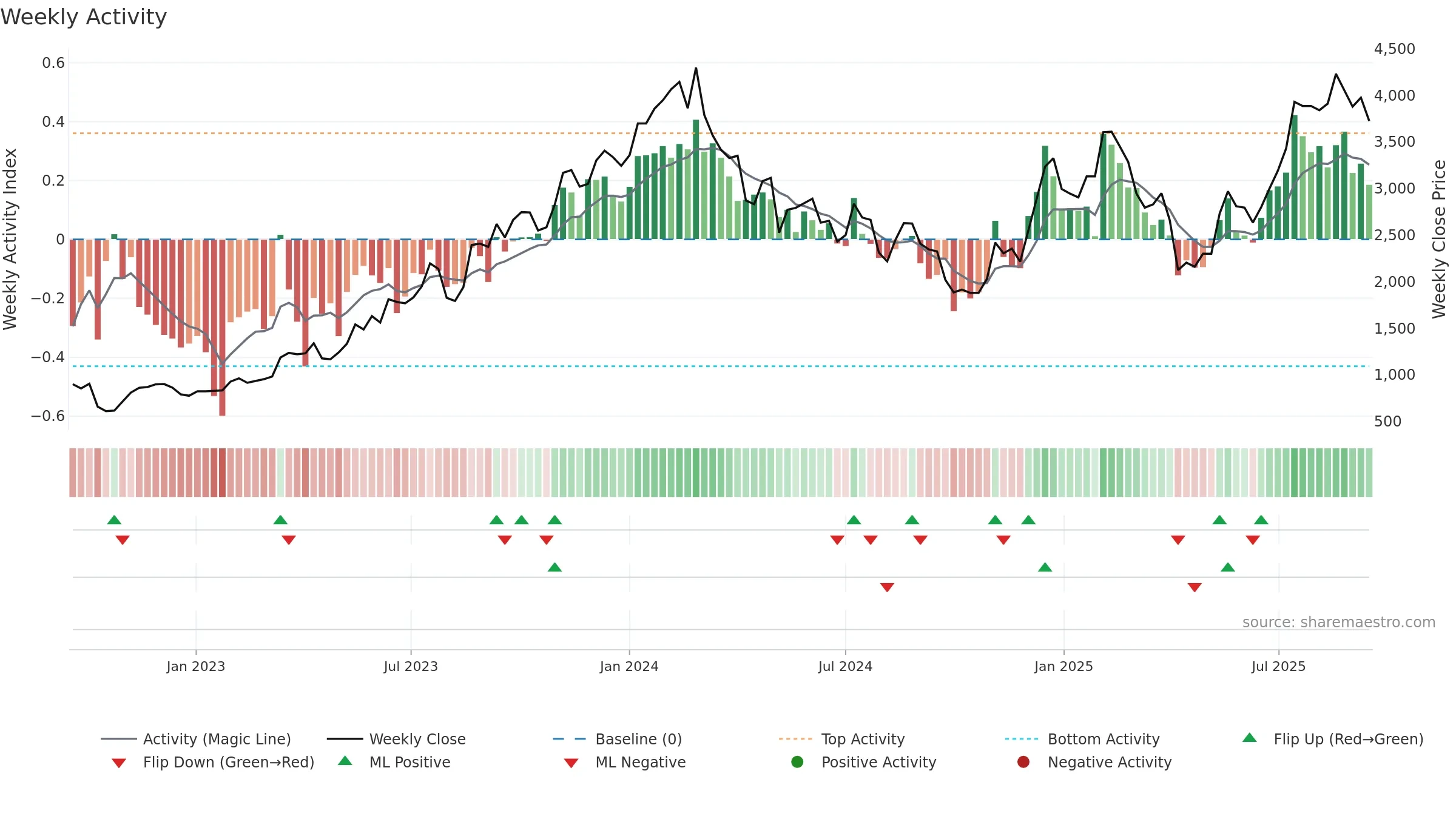The image size is (1456, 819).
Task: Click the 'Jan 2025' x-axis label
Action: [1063, 666]
